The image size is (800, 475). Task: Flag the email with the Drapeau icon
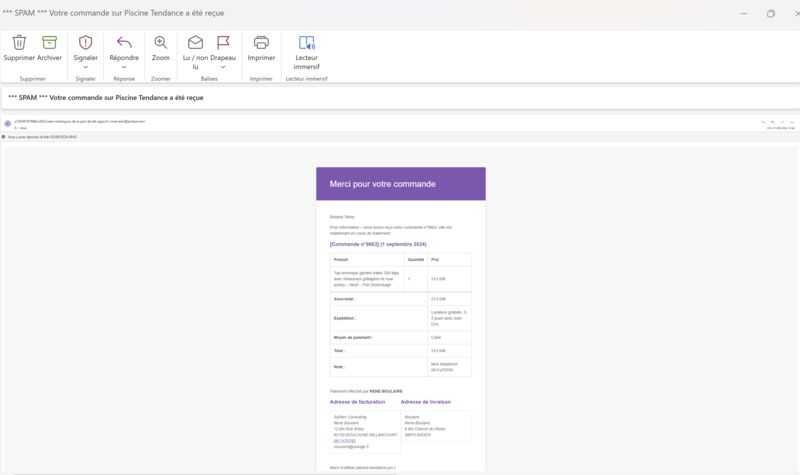[x=223, y=42]
